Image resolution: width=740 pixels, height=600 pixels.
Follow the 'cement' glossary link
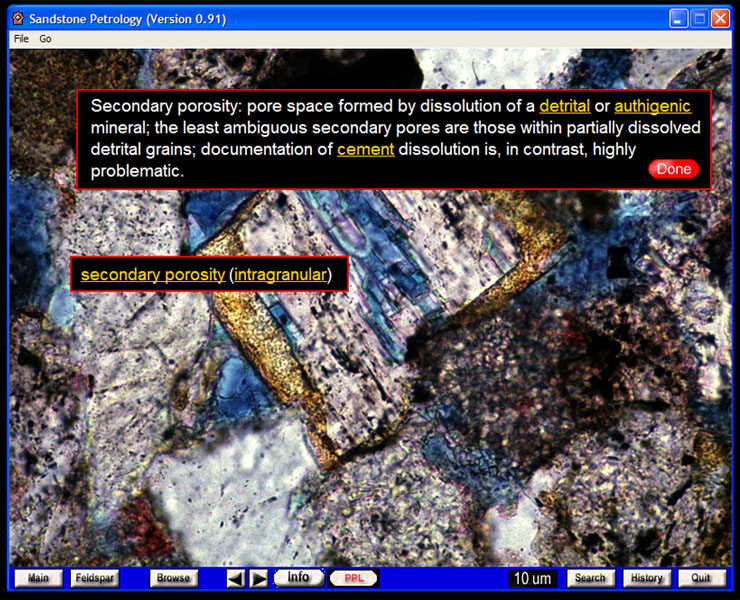pyautogui.click(x=365, y=149)
